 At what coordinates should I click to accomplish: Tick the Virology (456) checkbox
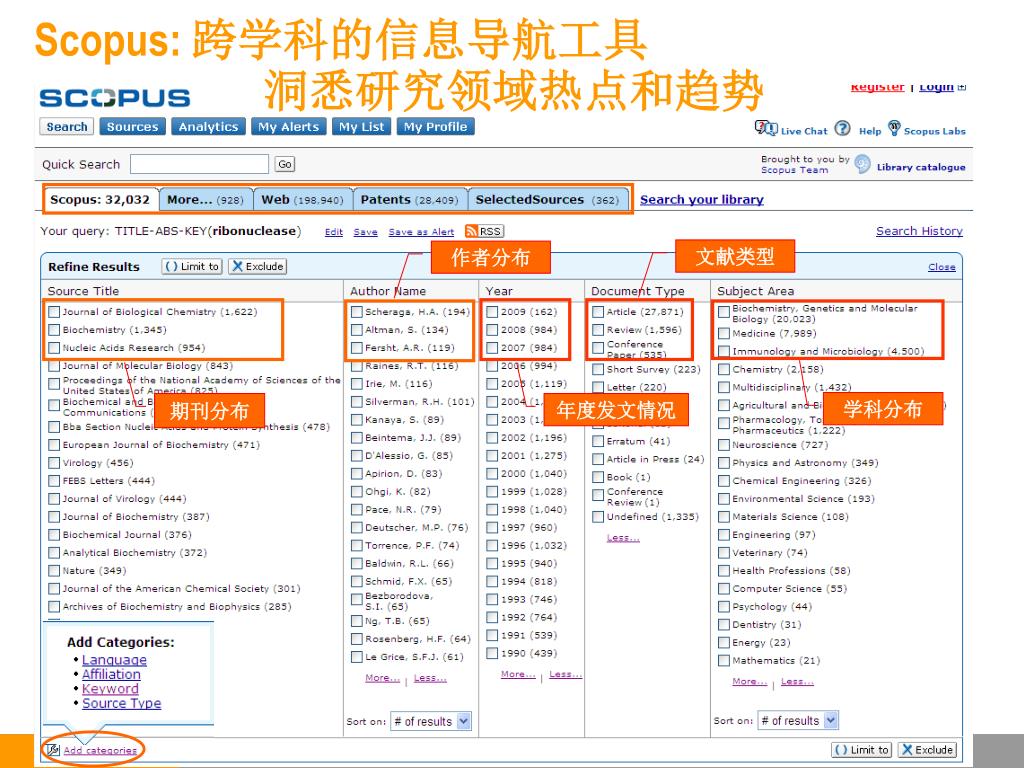(x=54, y=462)
